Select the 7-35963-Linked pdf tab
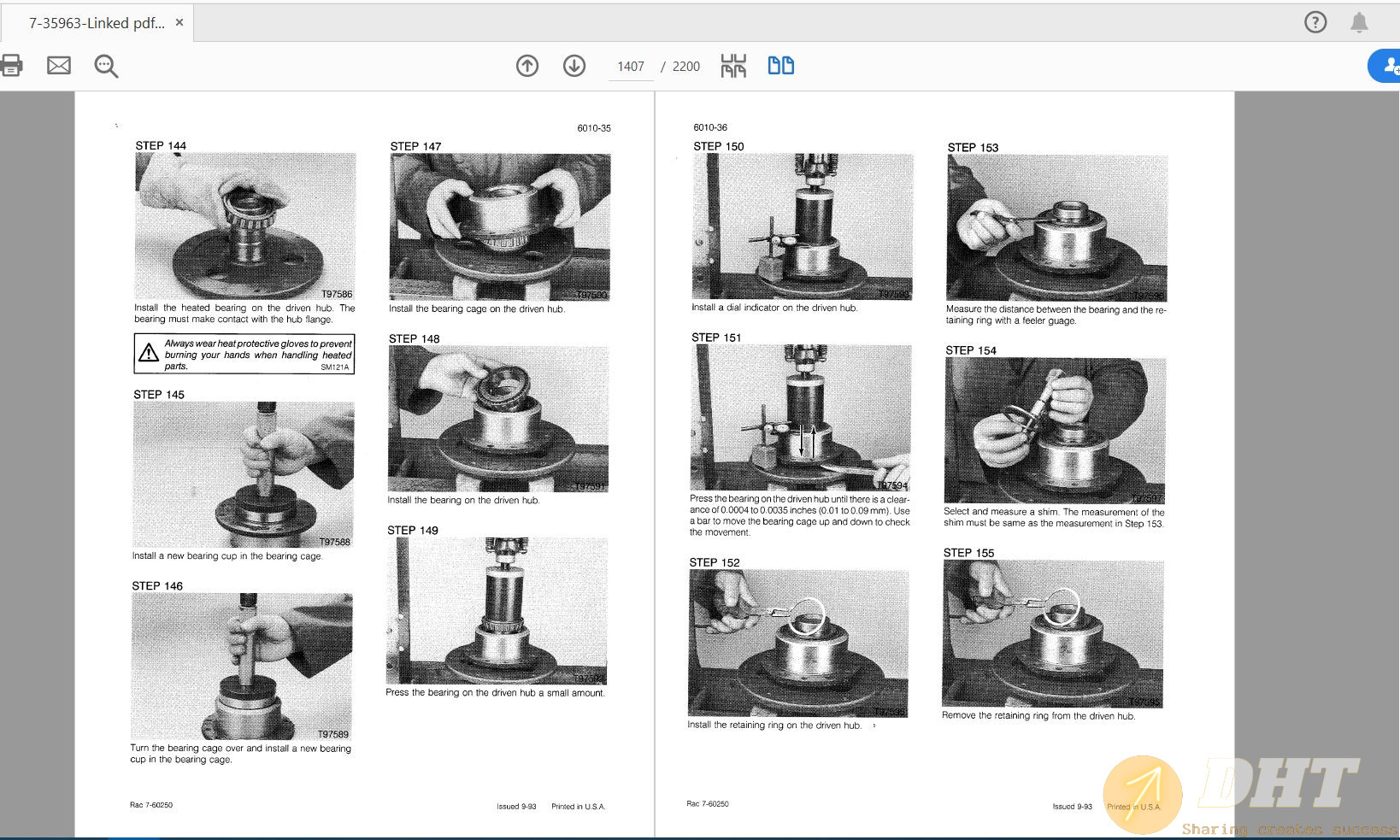The width and height of the screenshot is (1400, 840). click(96, 23)
